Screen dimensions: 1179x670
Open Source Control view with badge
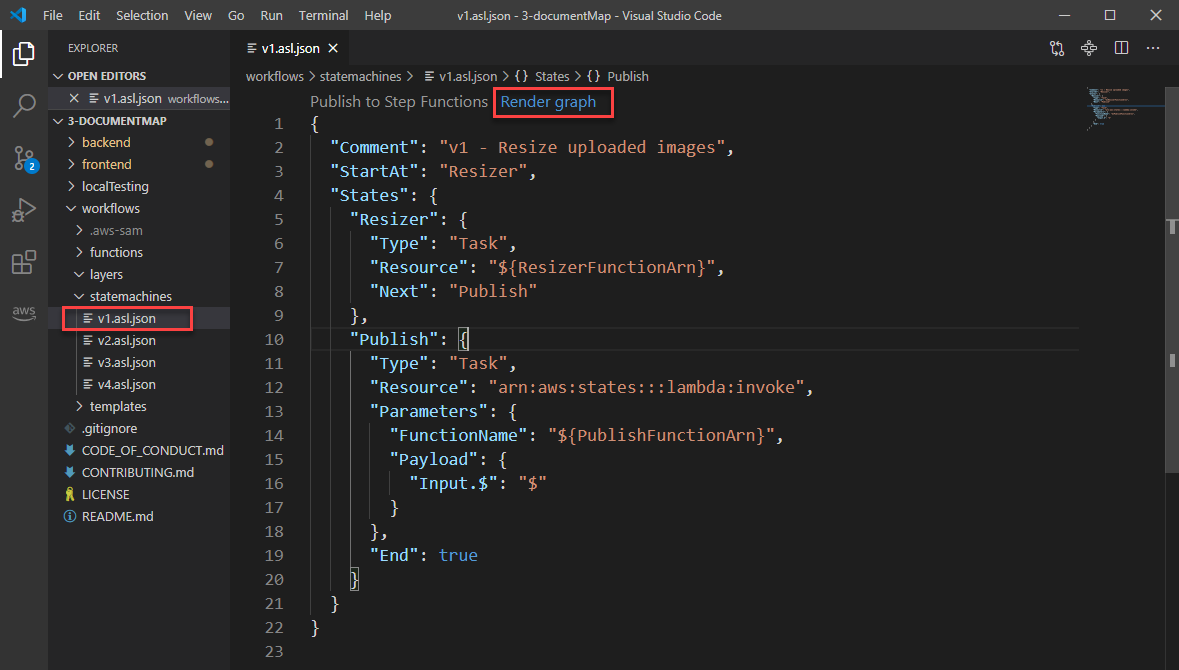[24, 158]
